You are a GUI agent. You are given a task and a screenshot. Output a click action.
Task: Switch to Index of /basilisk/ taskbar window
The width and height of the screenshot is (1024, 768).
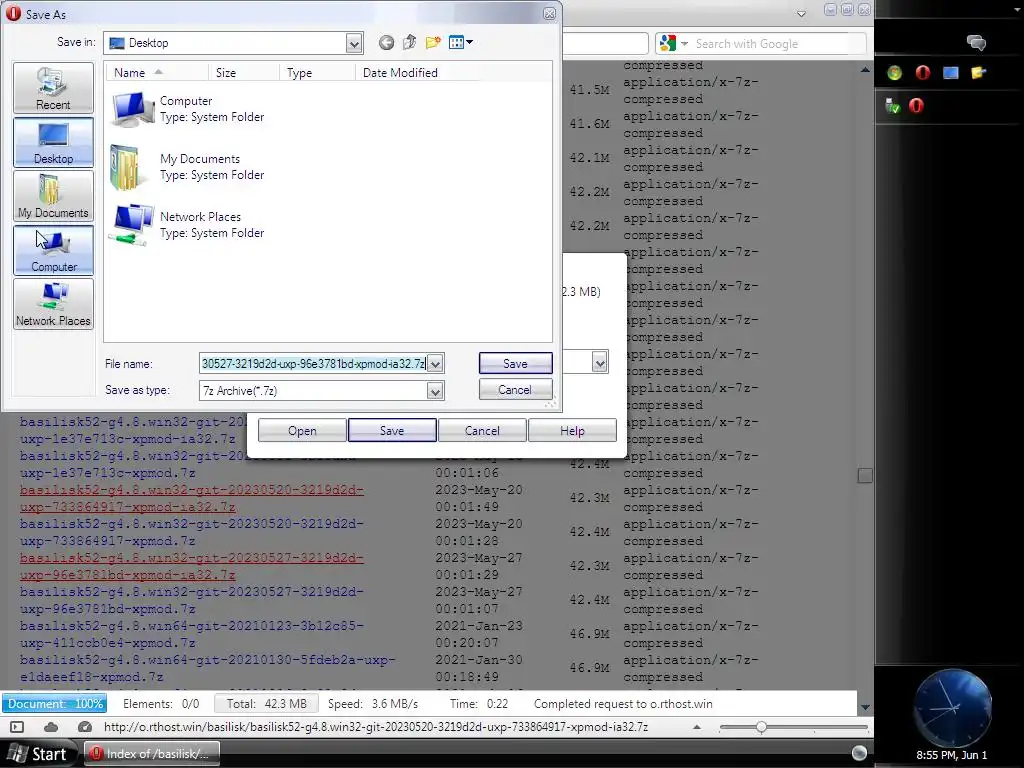[152, 754]
